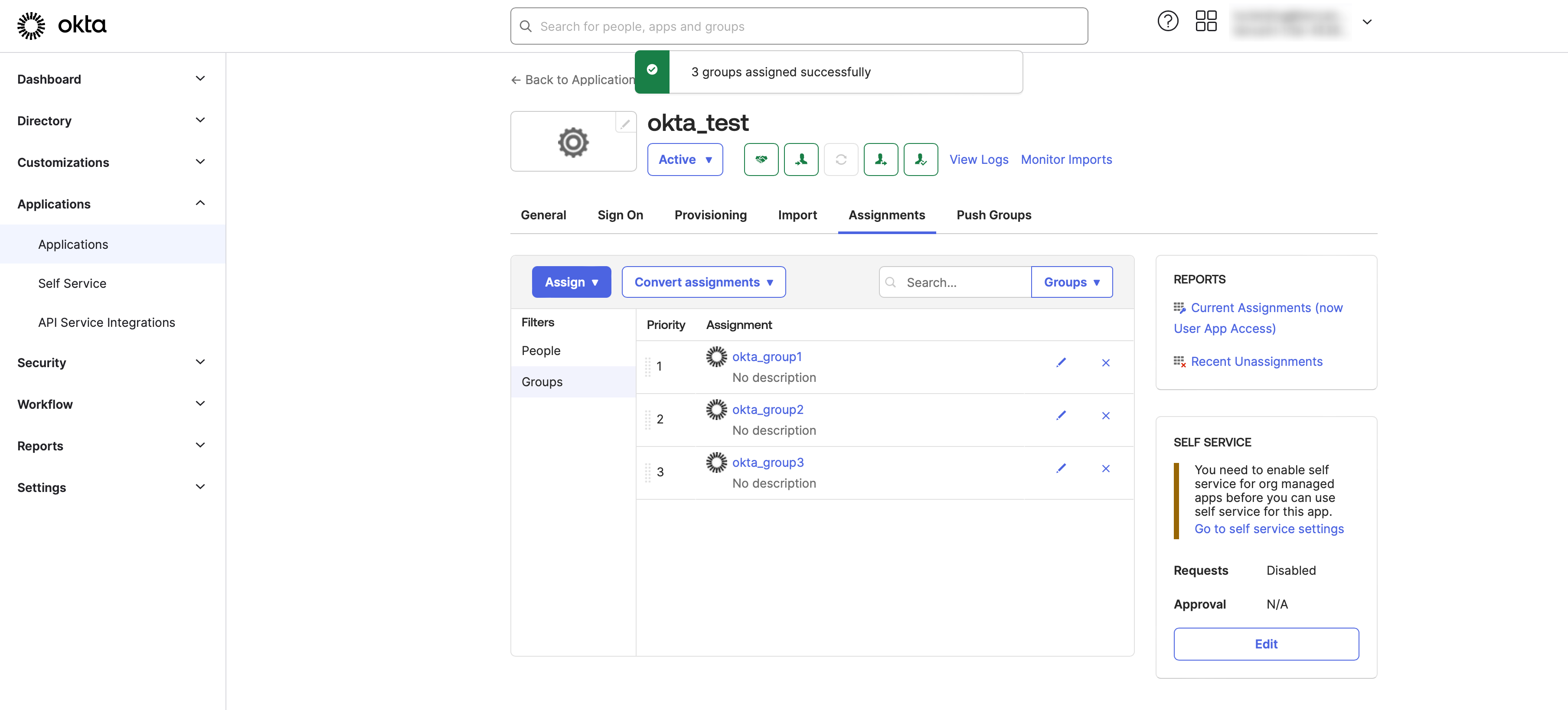Click the greyed-out sync arrows icon

841,160
